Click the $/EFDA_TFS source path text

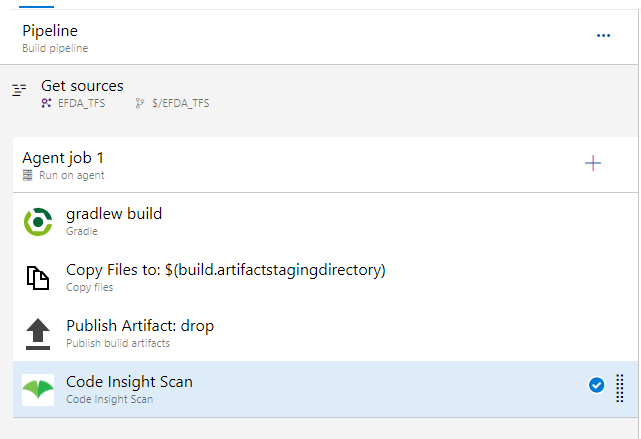[x=180, y=103]
